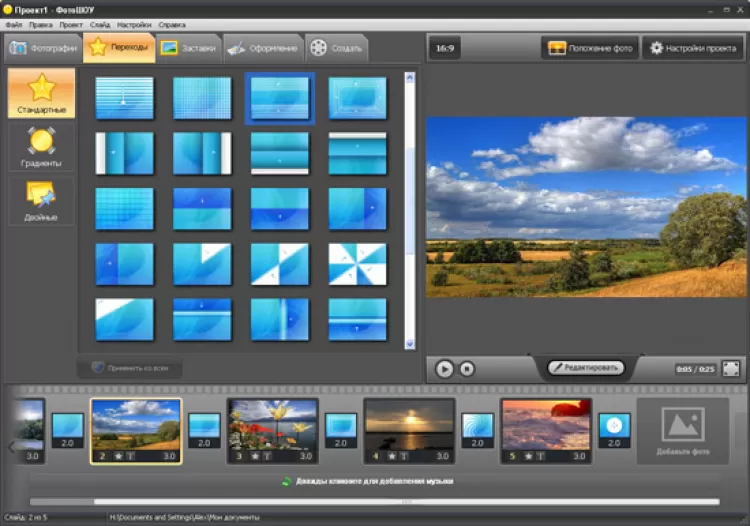Choose the box zoom rectangle transition
The image size is (750, 526).
(x=357, y=98)
